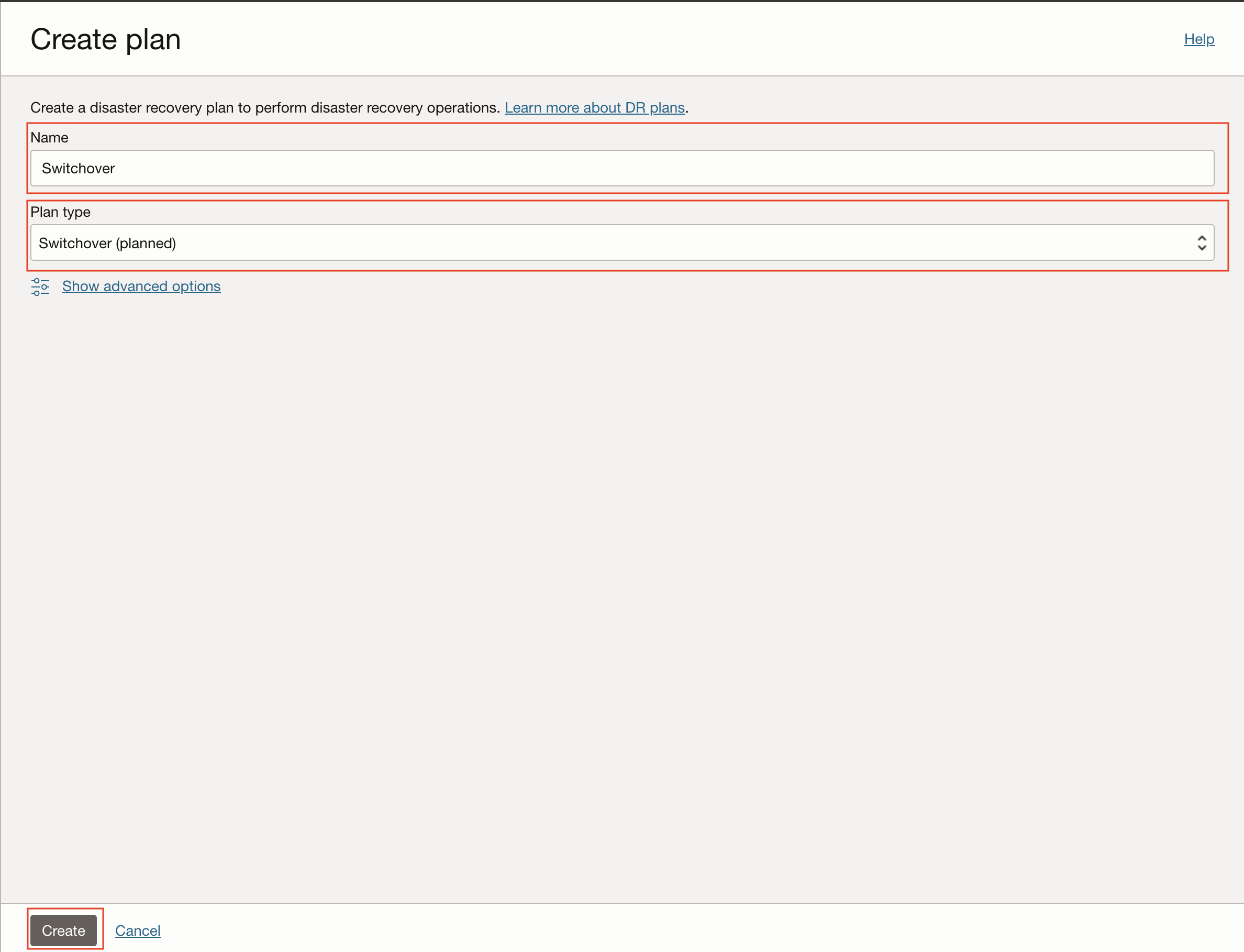
Task: Dismiss the dialog via Cancel
Action: pyautogui.click(x=138, y=931)
